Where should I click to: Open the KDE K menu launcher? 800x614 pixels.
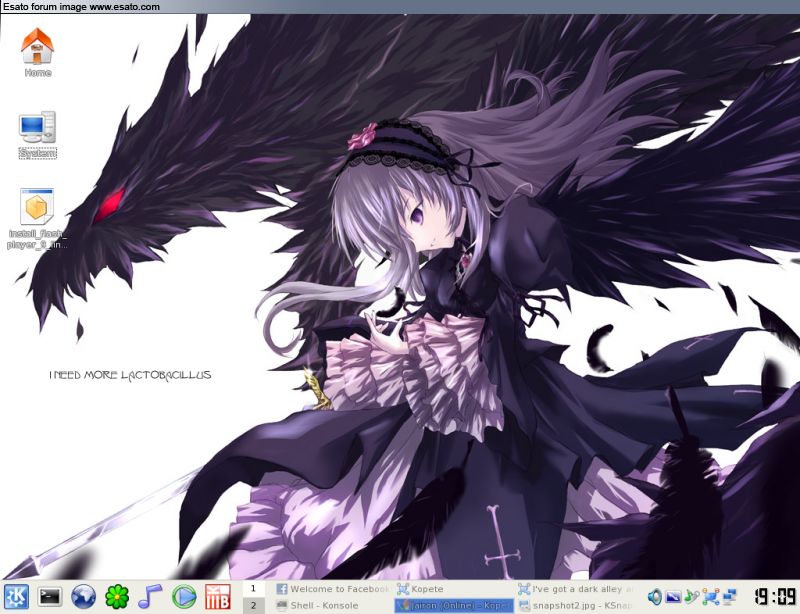tap(16, 597)
